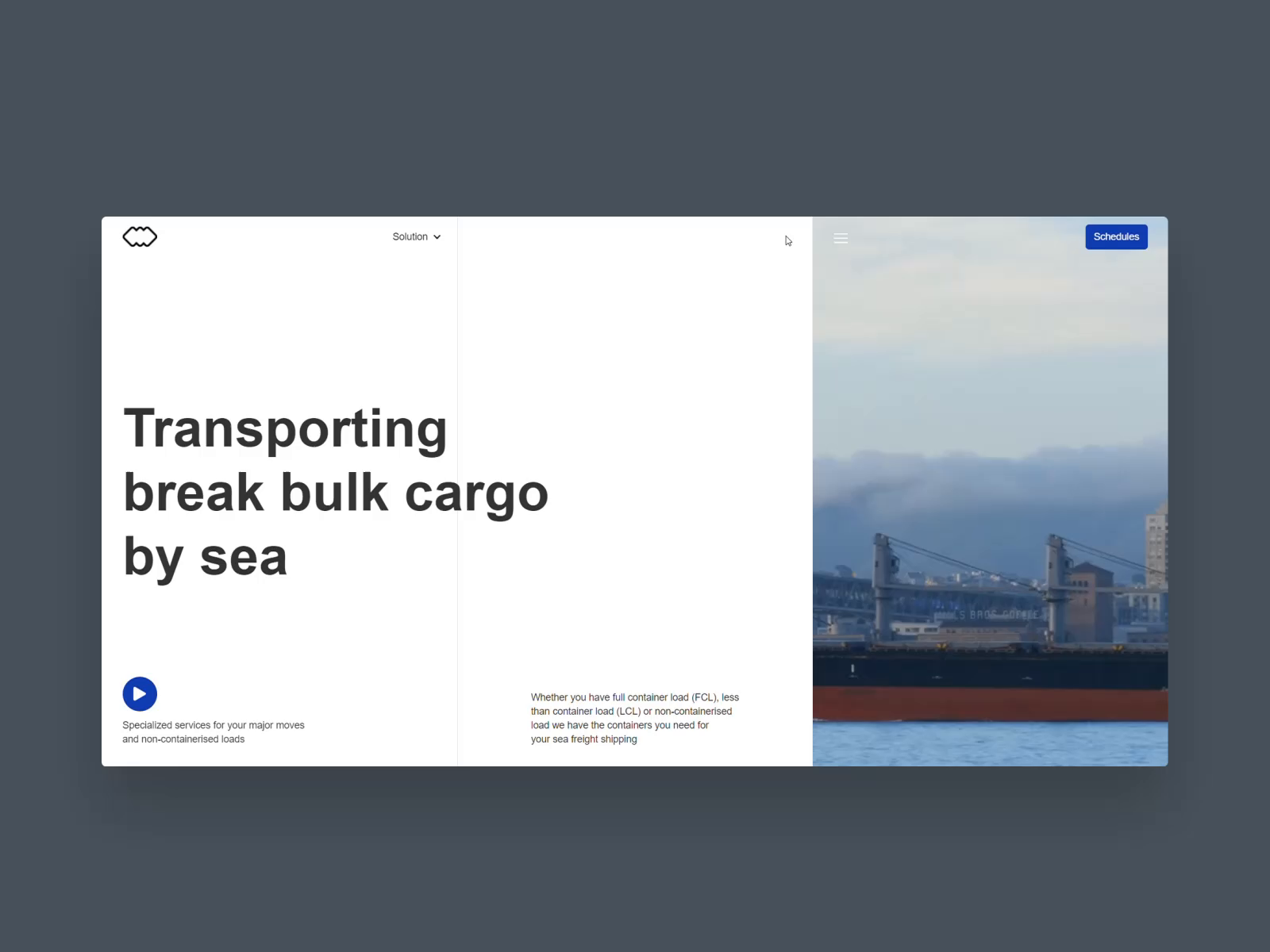Click the three-line menu icon over the photo
Screen dimensions: 1270x952
841,238
